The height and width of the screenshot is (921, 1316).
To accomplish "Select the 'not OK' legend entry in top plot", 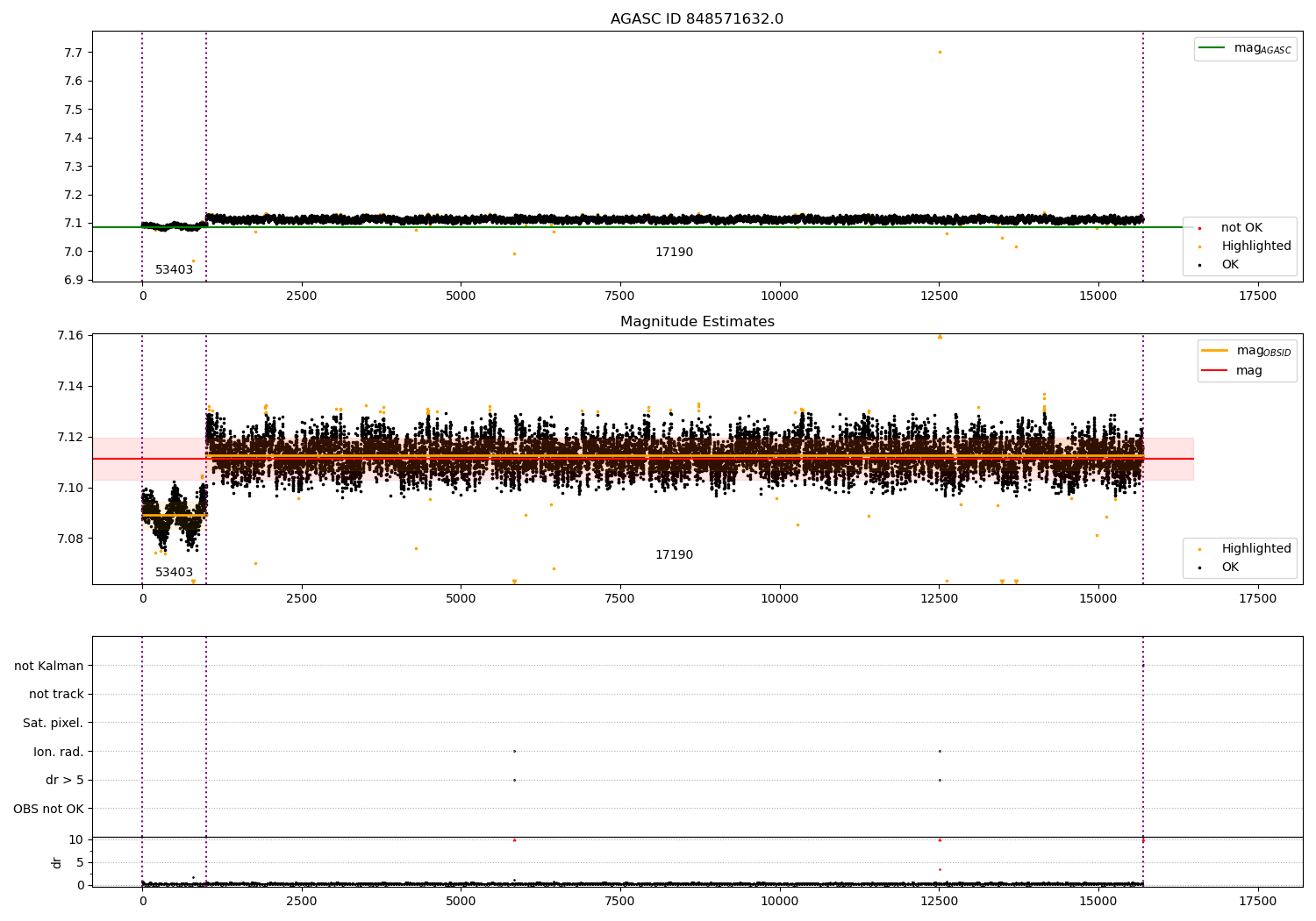I will click(x=1241, y=228).
